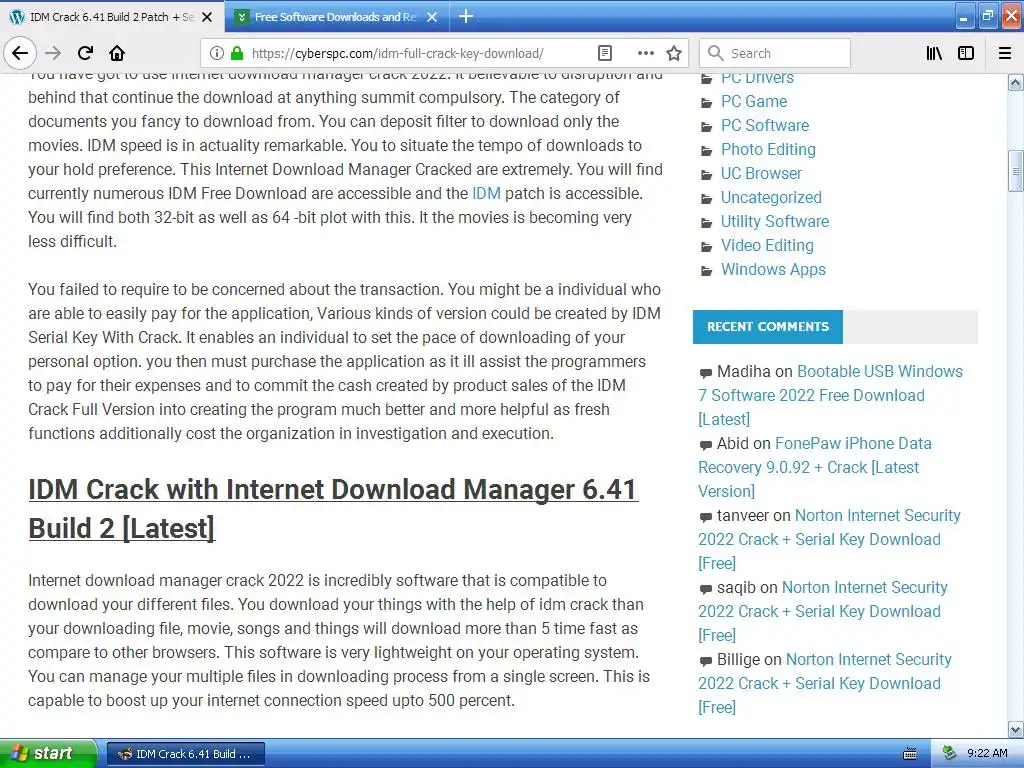Bookmark this page with the star
Viewport: 1024px width, 768px height.
[x=674, y=54]
